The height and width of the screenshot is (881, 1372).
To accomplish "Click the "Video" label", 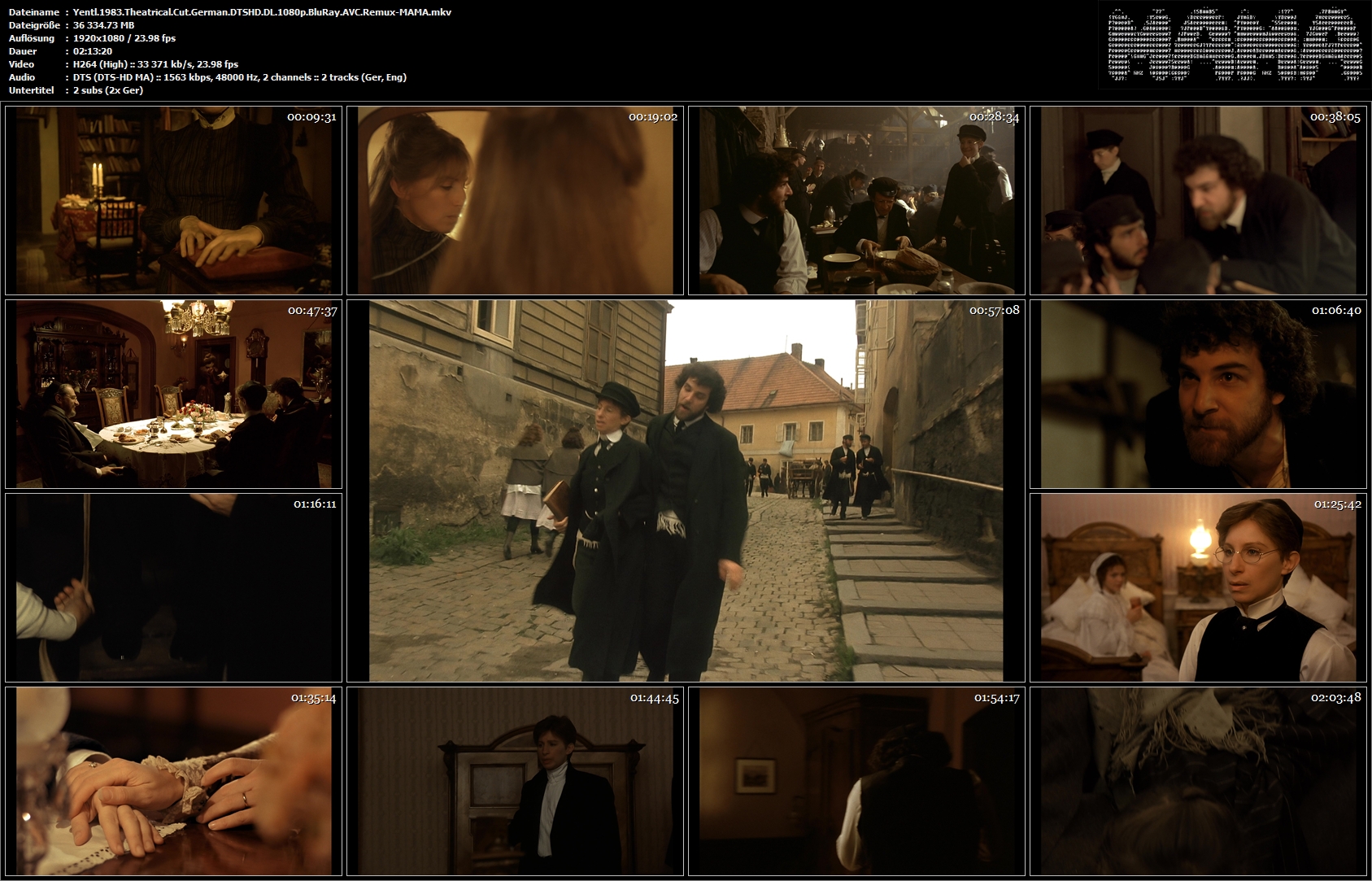I will [x=21, y=64].
